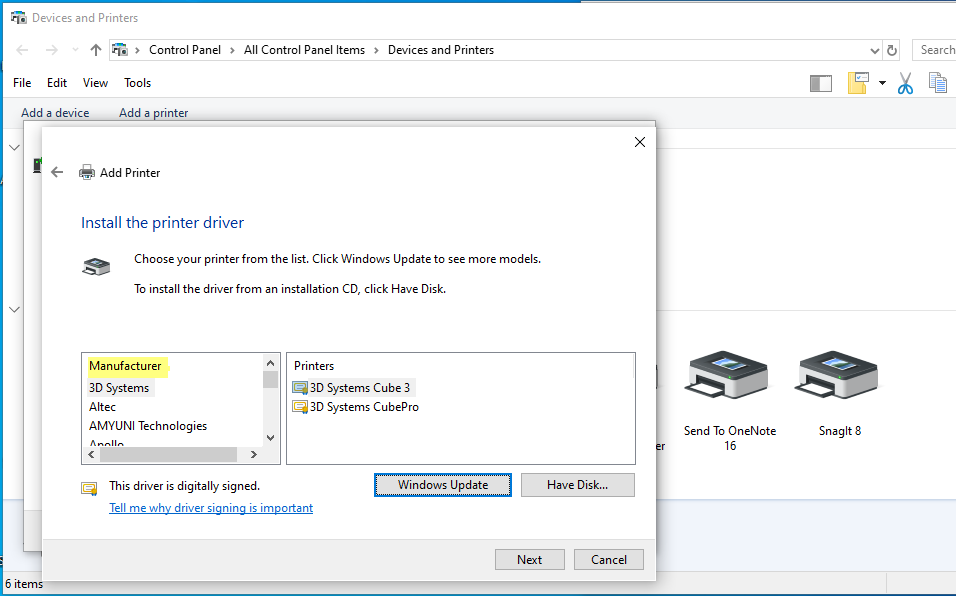Click the printer icon next to Add Printer title
956x596 pixels.
point(87,172)
